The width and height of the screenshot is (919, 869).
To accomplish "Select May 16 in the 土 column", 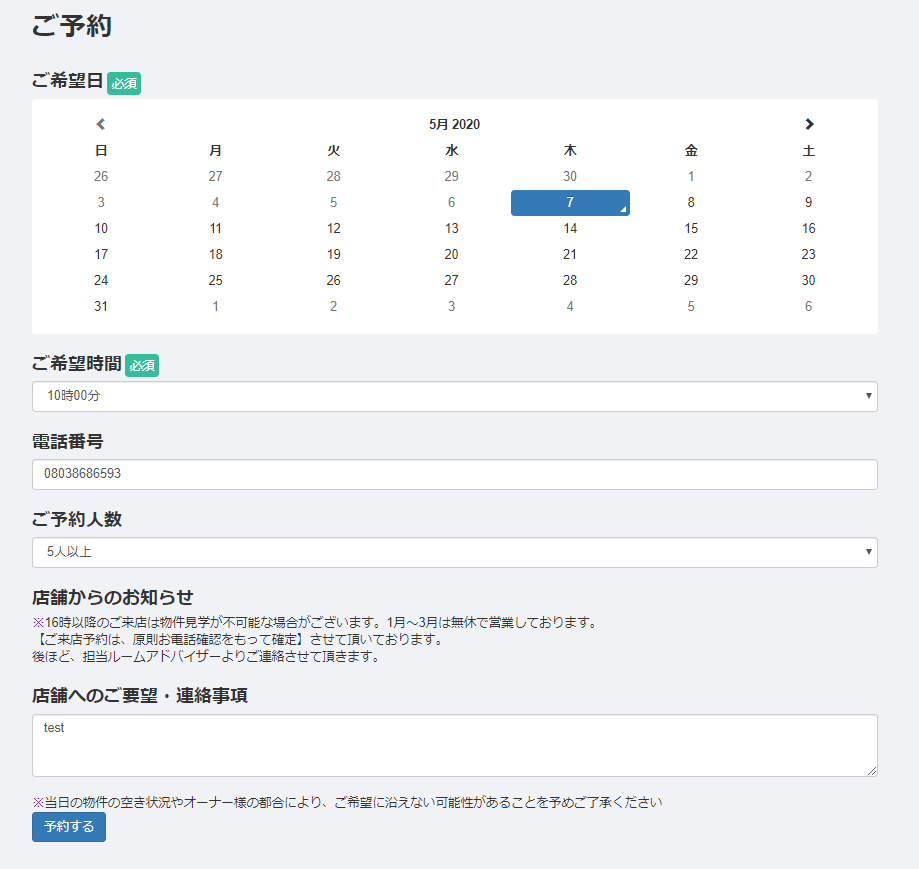I will [808, 228].
